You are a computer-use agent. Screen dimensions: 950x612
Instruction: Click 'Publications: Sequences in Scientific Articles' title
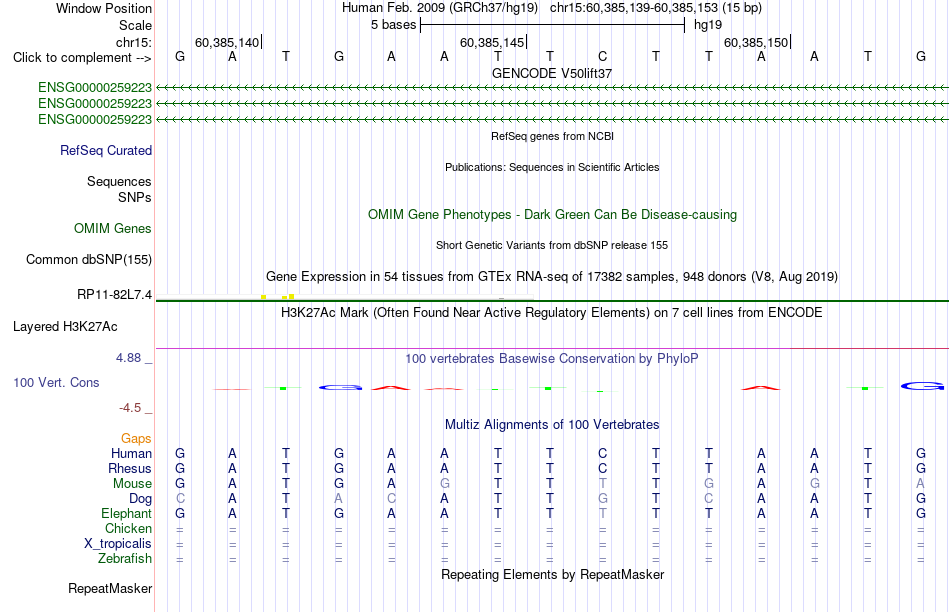[x=552, y=167]
